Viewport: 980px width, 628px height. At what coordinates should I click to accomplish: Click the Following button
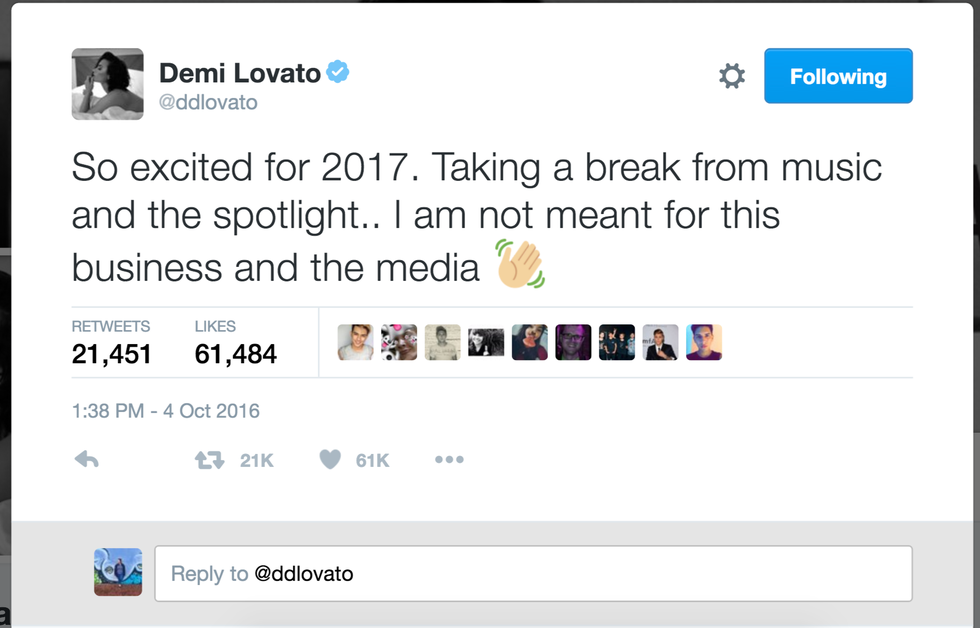tap(838, 76)
